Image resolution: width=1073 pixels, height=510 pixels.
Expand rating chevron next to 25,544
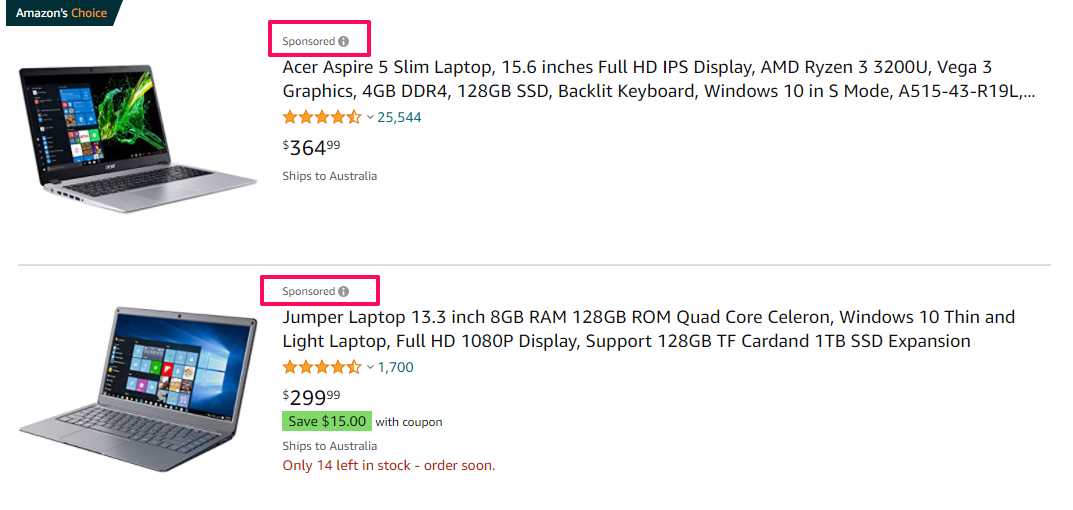tap(370, 118)
